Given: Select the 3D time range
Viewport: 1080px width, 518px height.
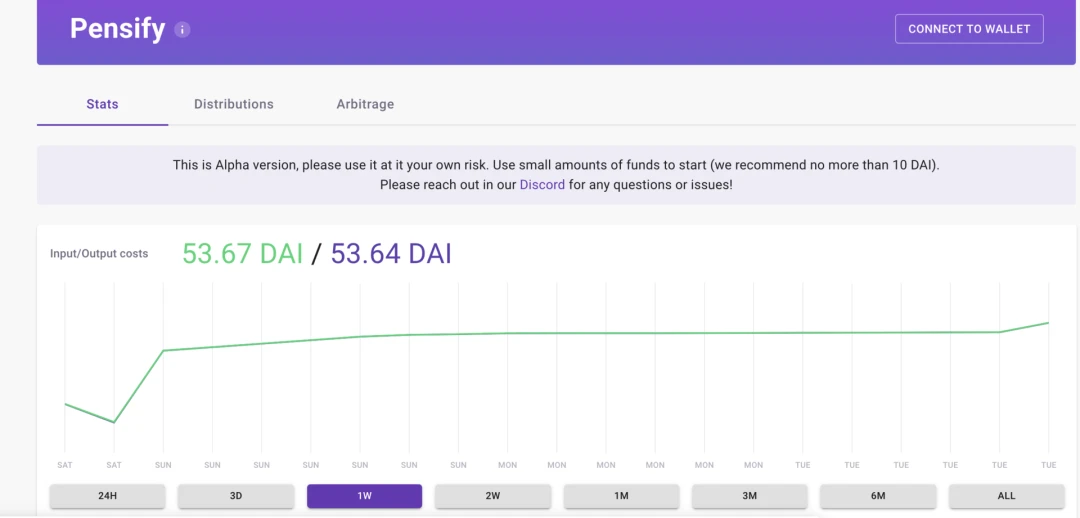Looking at the screenshot, I should click(236, 495).
